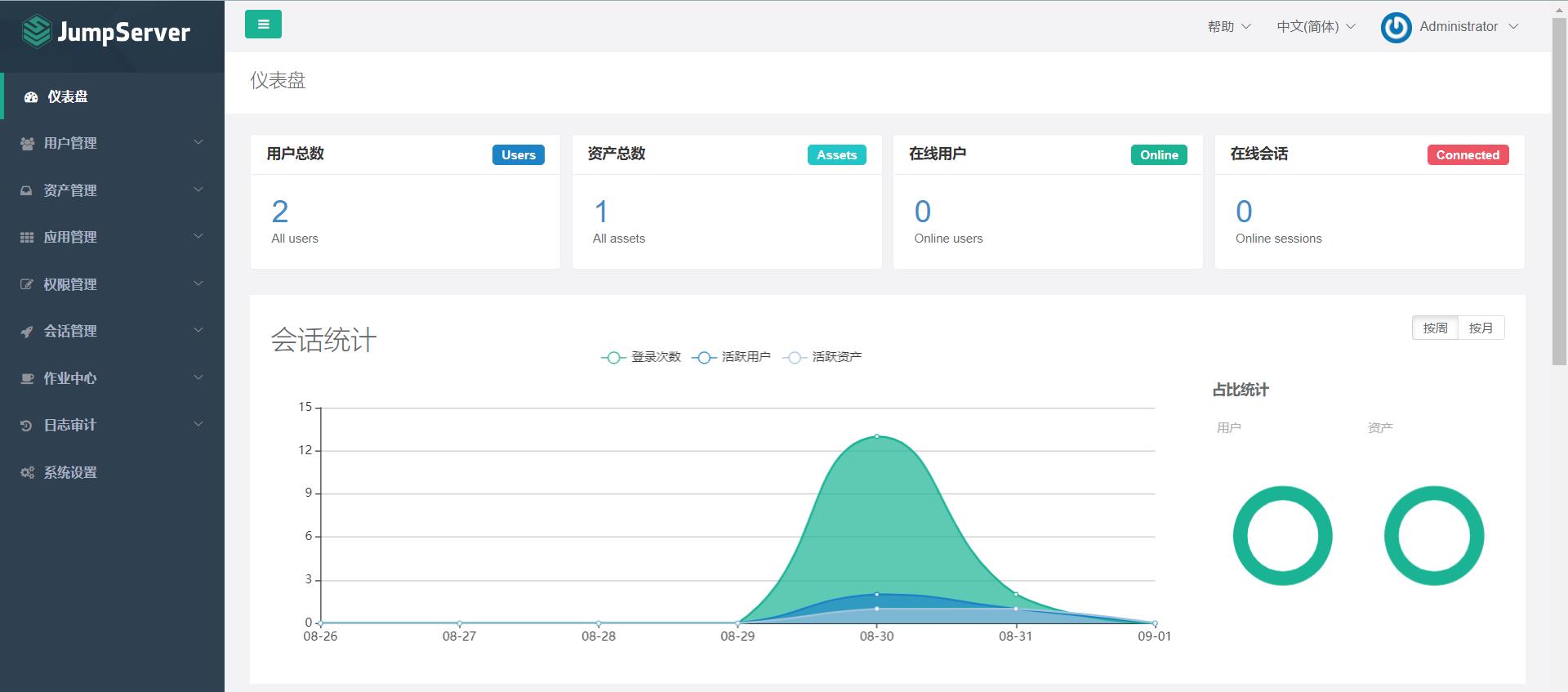
Task: Click the 仪表盘 page title
Action: (x=278, y=80)
